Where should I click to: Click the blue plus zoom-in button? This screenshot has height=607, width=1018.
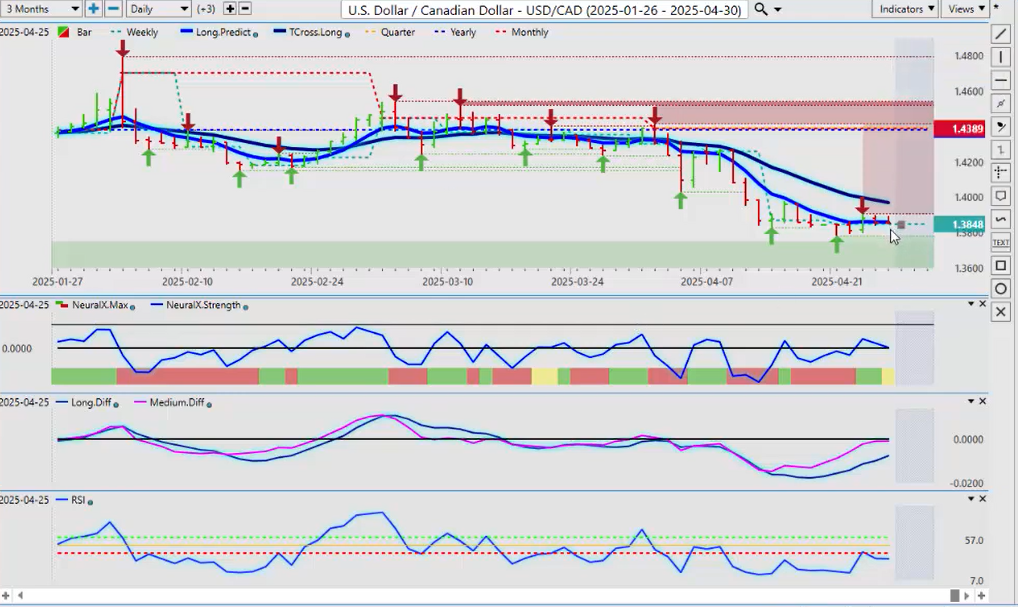click(93, 9)
